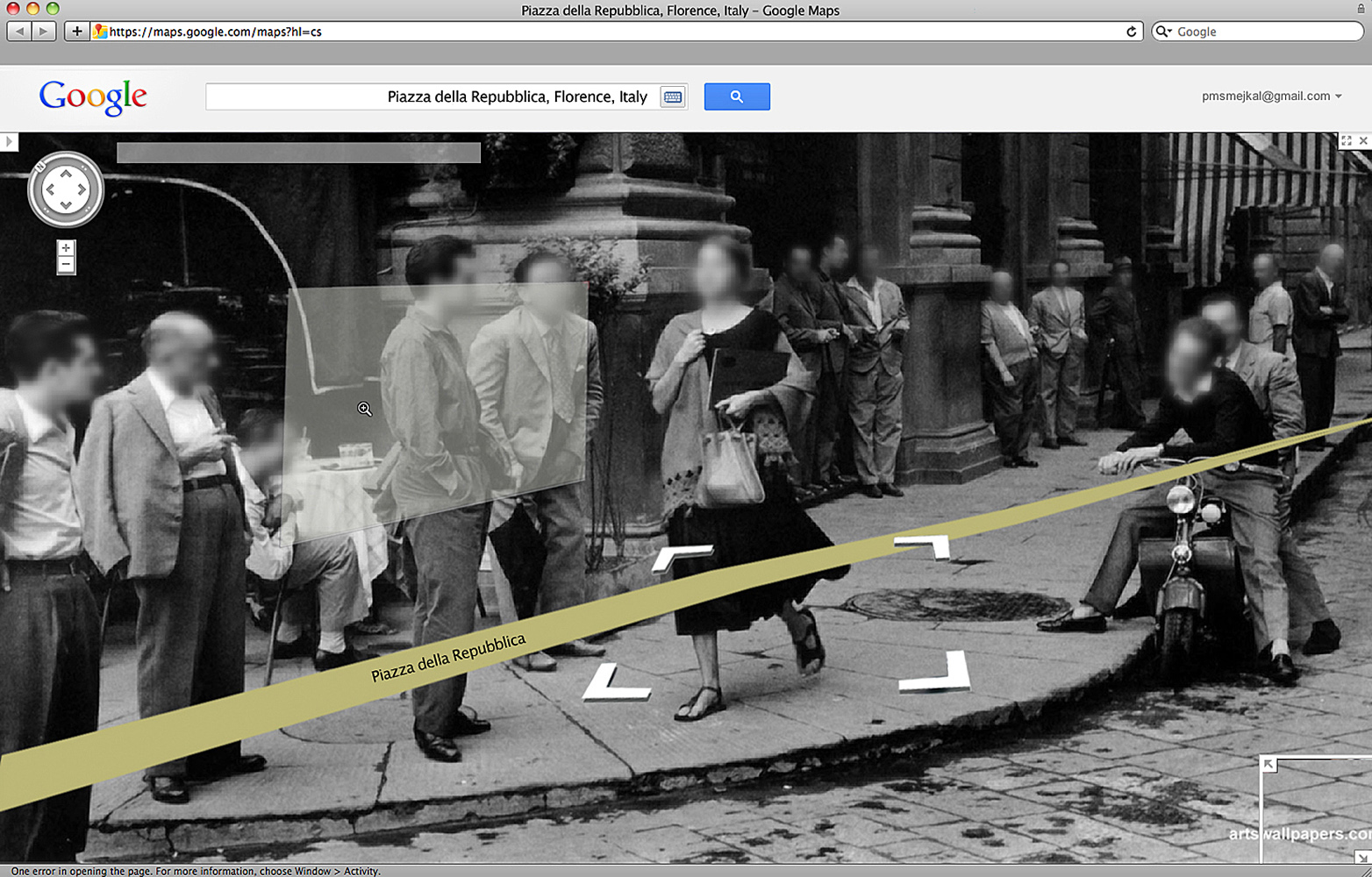Click the plus add bookmark button
The width and height of the screenshot is (1372, 877).
(77, 32)
